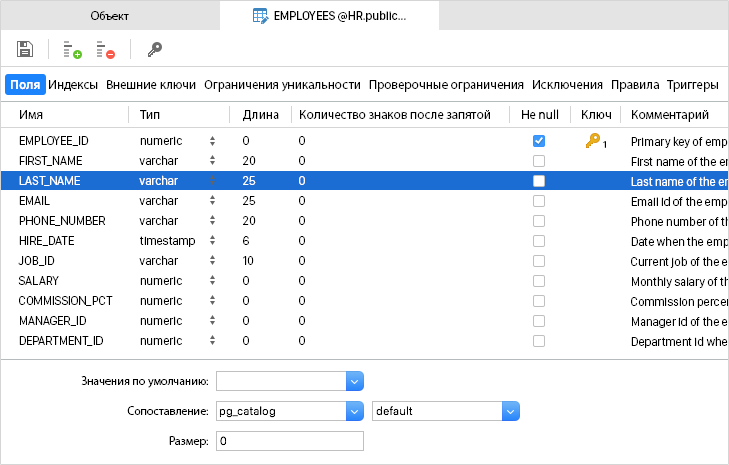Click the Add field icon

pyautogui.click(x=72, y=49)
